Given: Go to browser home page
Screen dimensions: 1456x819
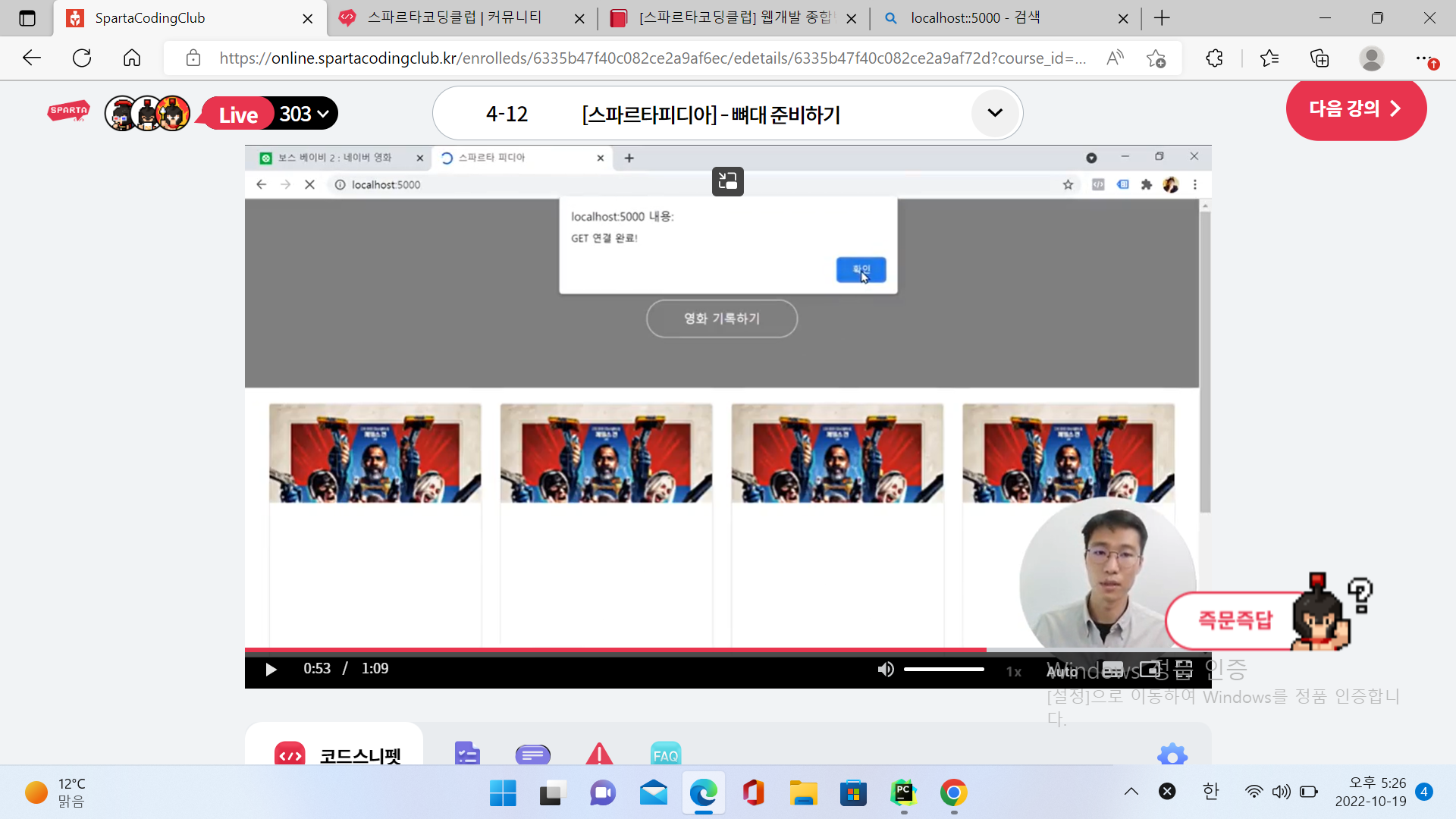Looking at the screenshot, I should coord(132,58).
